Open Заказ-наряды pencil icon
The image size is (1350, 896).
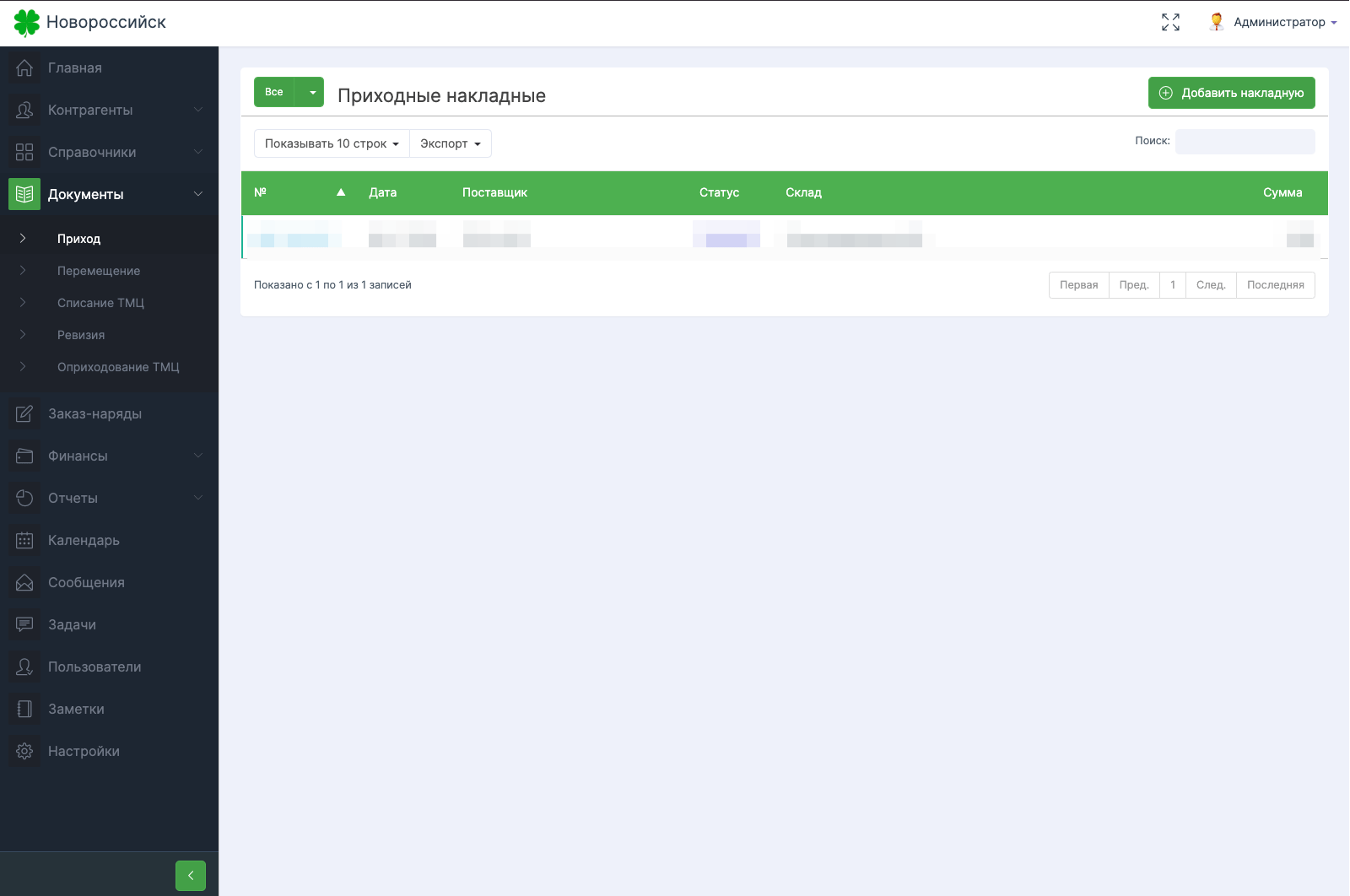pyautogui.click(x=24, y=413)
